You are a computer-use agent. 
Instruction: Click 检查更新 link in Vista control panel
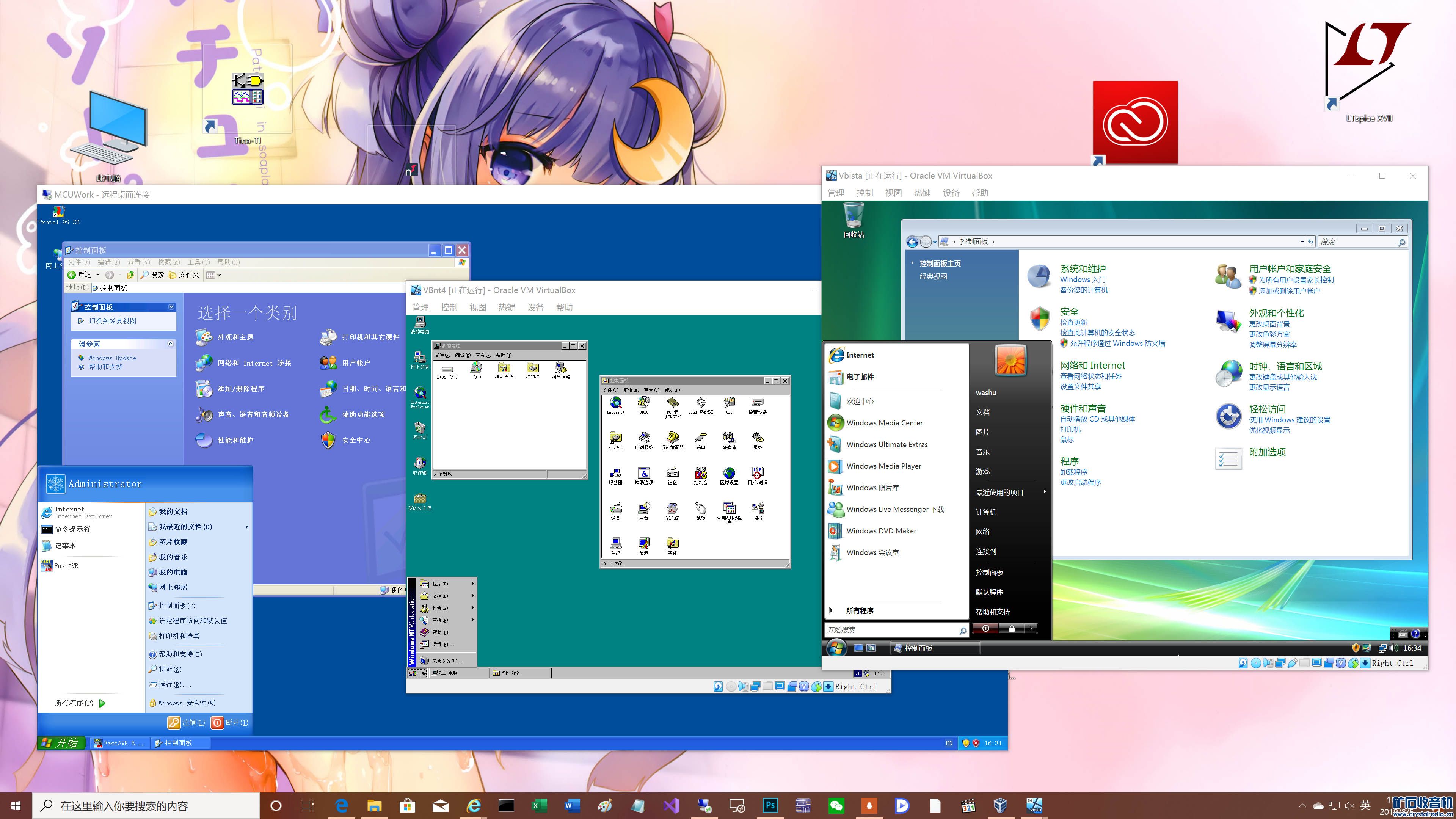[1073, 323]
